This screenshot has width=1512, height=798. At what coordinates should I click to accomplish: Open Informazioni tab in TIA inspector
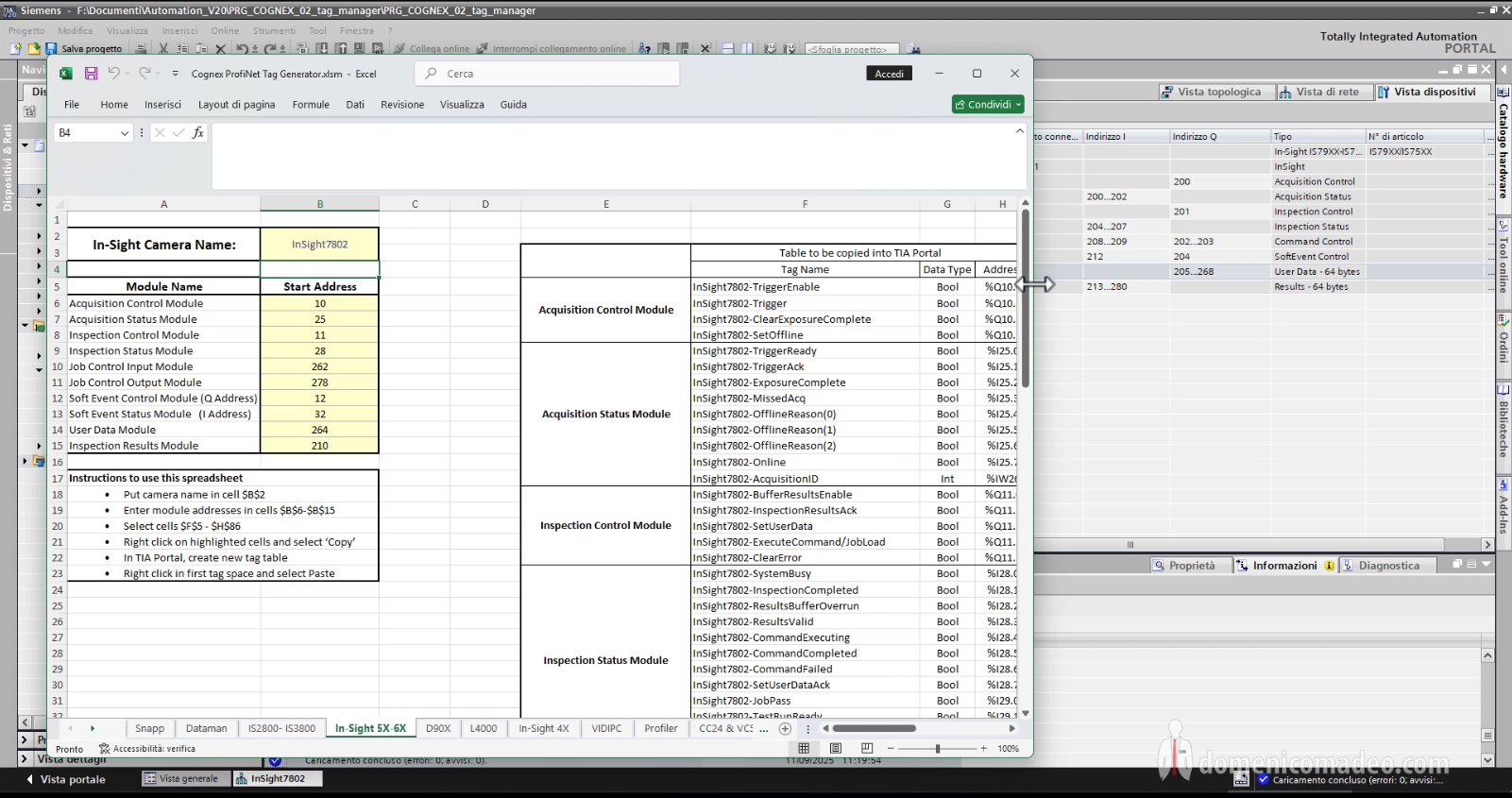[x=1284, y=566]
